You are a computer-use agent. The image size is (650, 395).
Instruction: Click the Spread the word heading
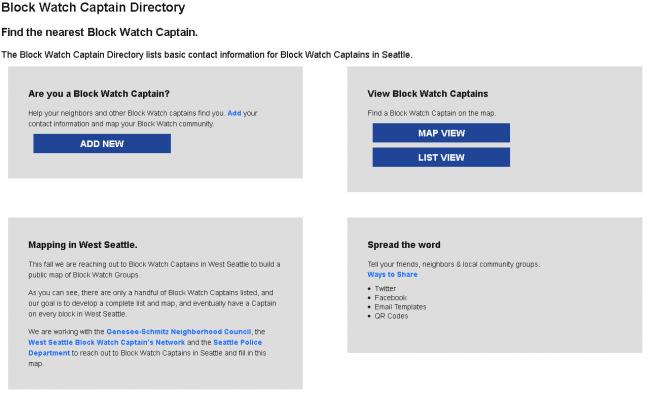tap(404, 245)
